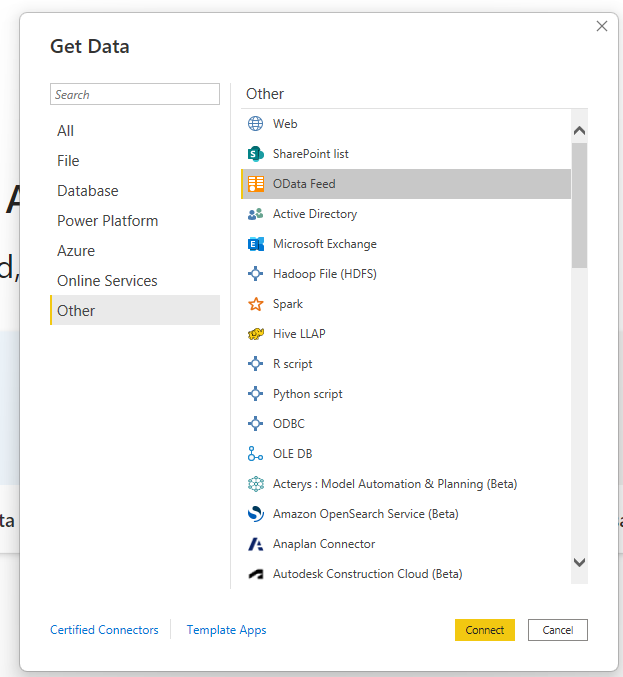Click the R script connector icon

click(255, 364)
